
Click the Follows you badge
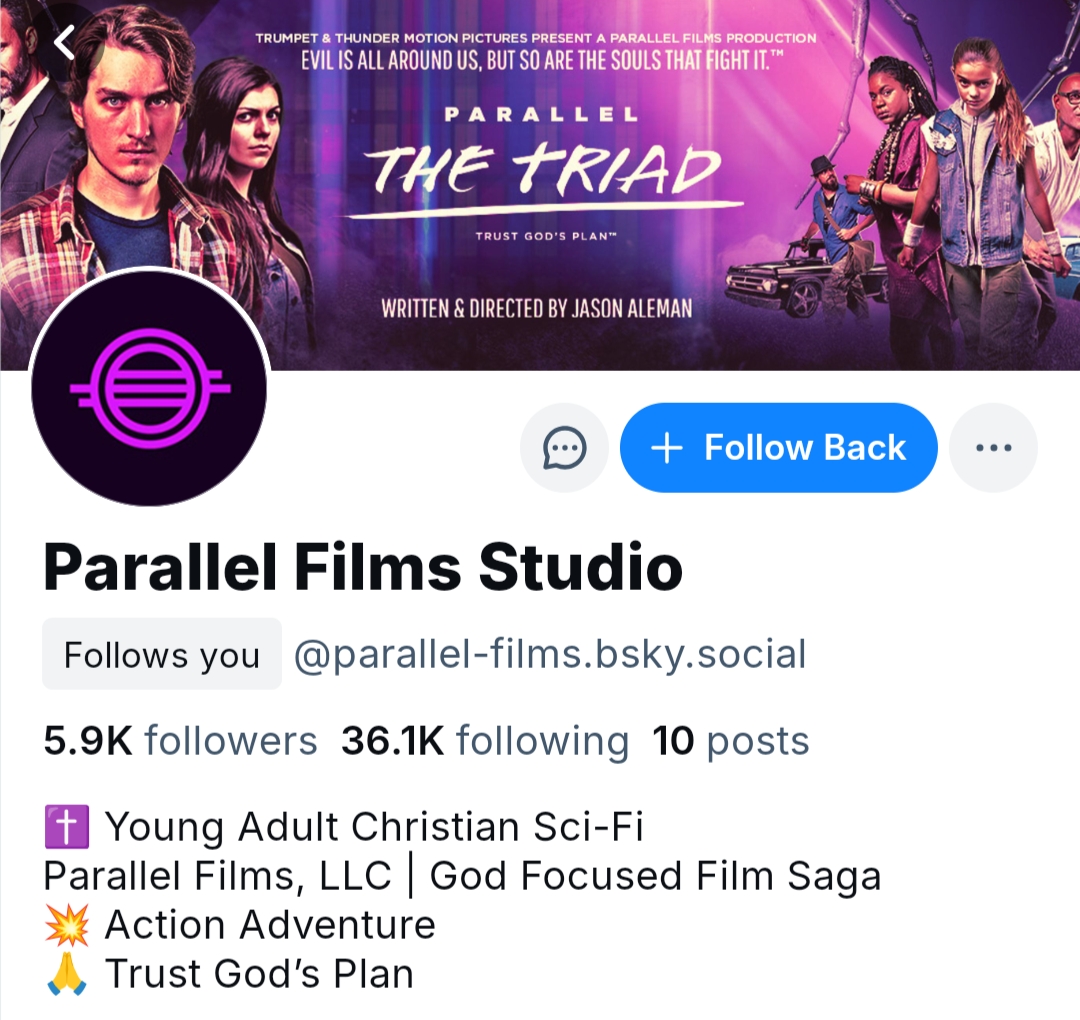click(x=161, y=655)
